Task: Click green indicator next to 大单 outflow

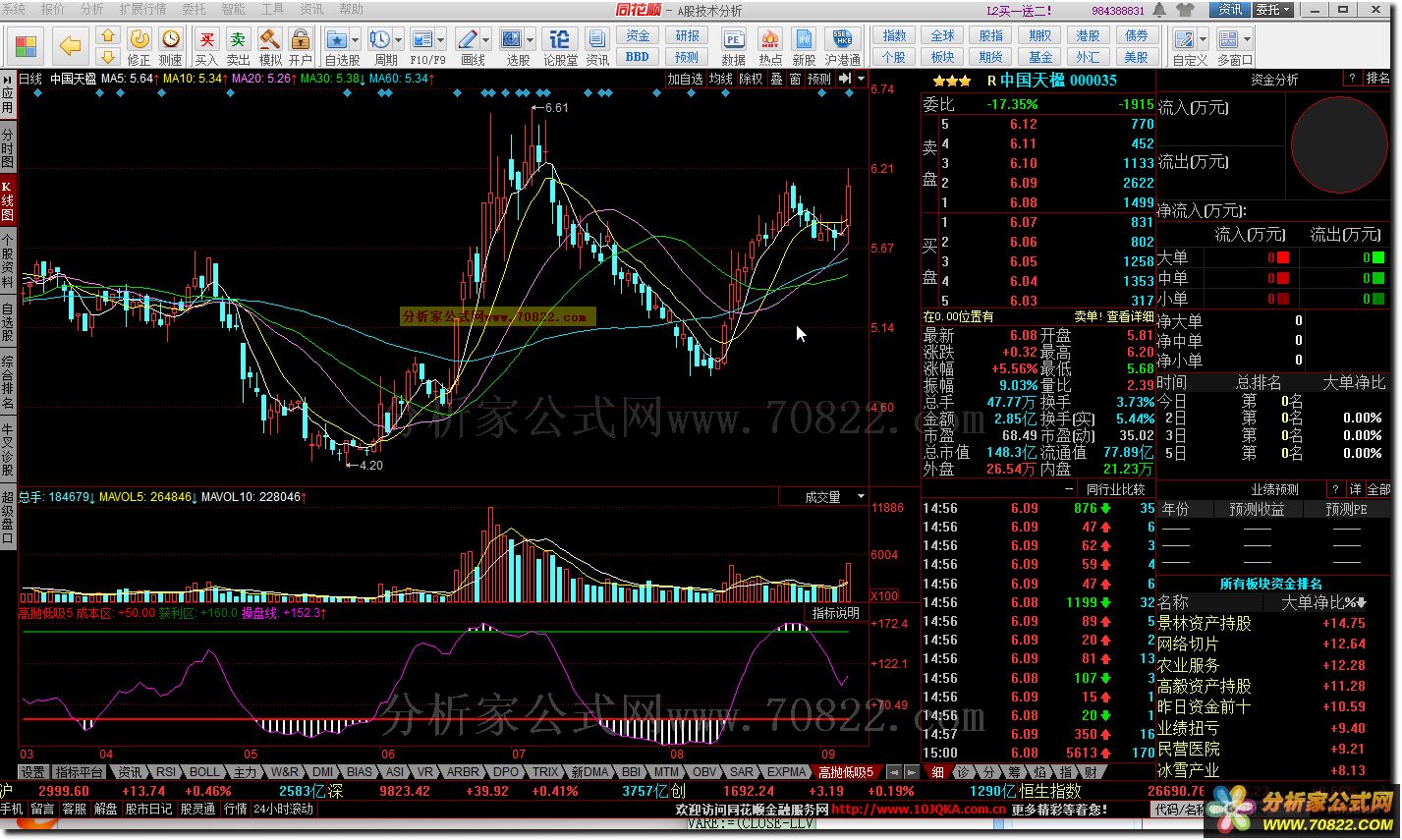Action: 1377,257
